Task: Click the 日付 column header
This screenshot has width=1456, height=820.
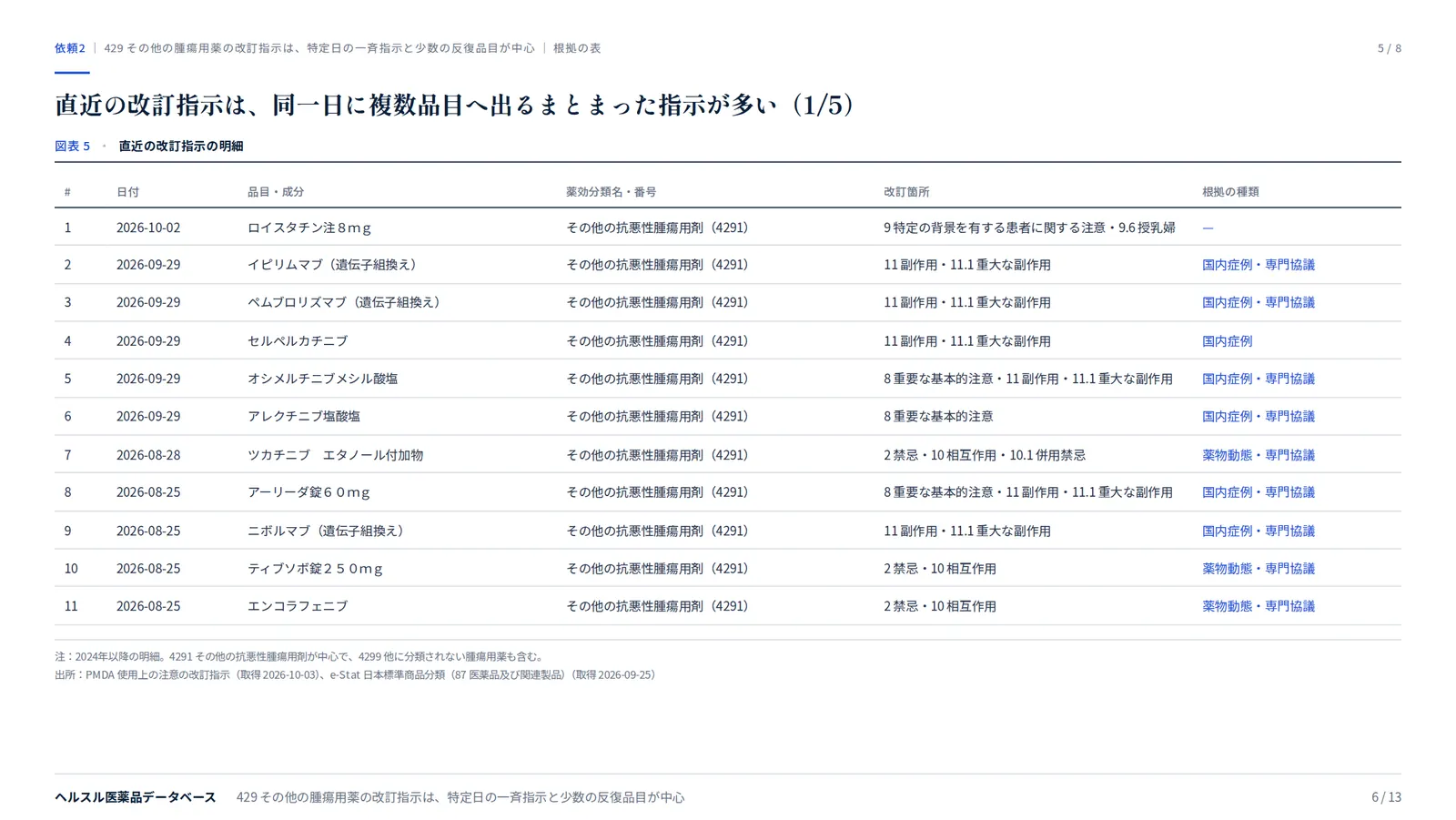Action: coord(128,192)
